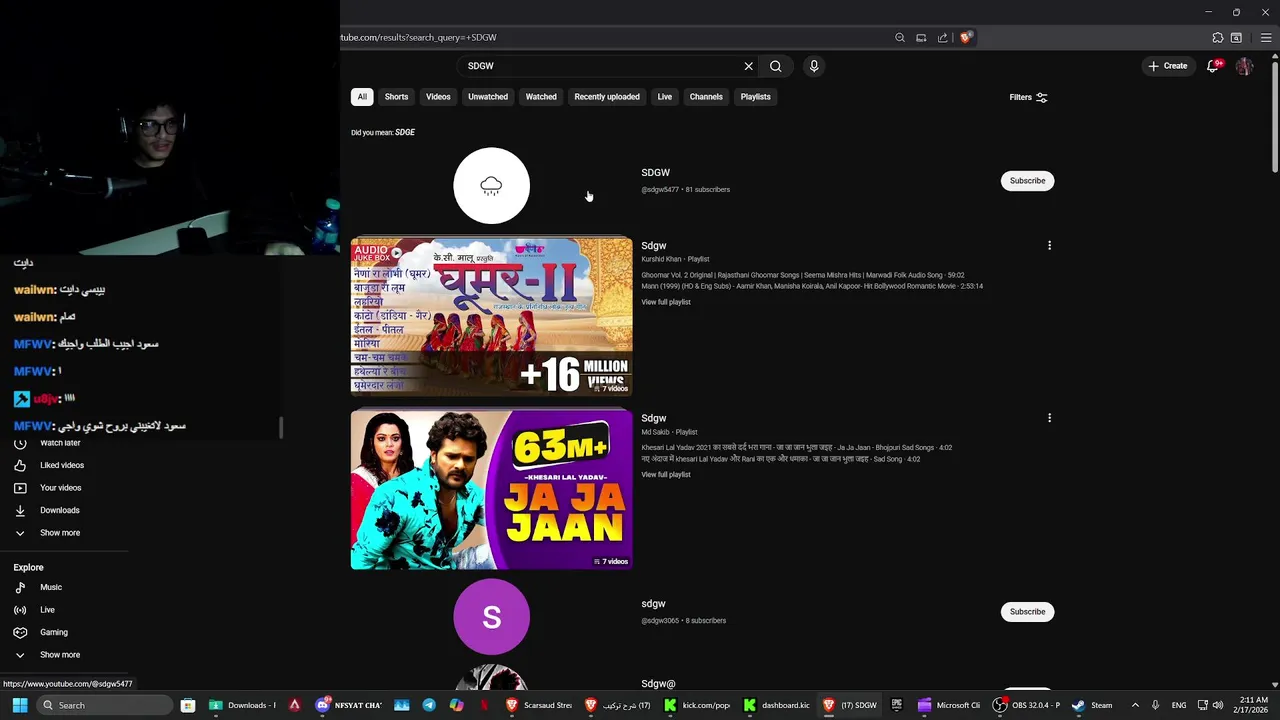Image resolution: width=1280 pixels, height=720 pixels.
Task: Open the Brave Shields icon in address bar
Action: click(965, 38)
